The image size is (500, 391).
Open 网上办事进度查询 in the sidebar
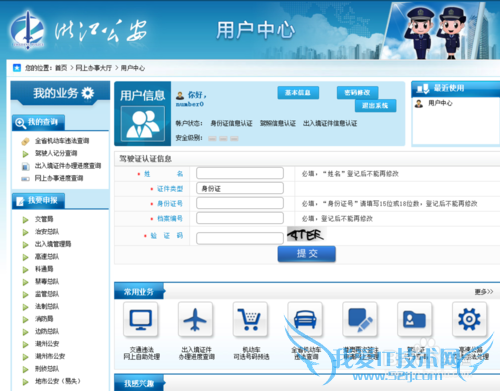tap(59, 178)
